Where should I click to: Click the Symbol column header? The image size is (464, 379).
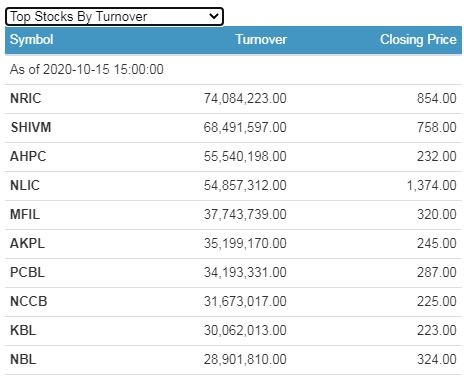click(x=32, y=40)
